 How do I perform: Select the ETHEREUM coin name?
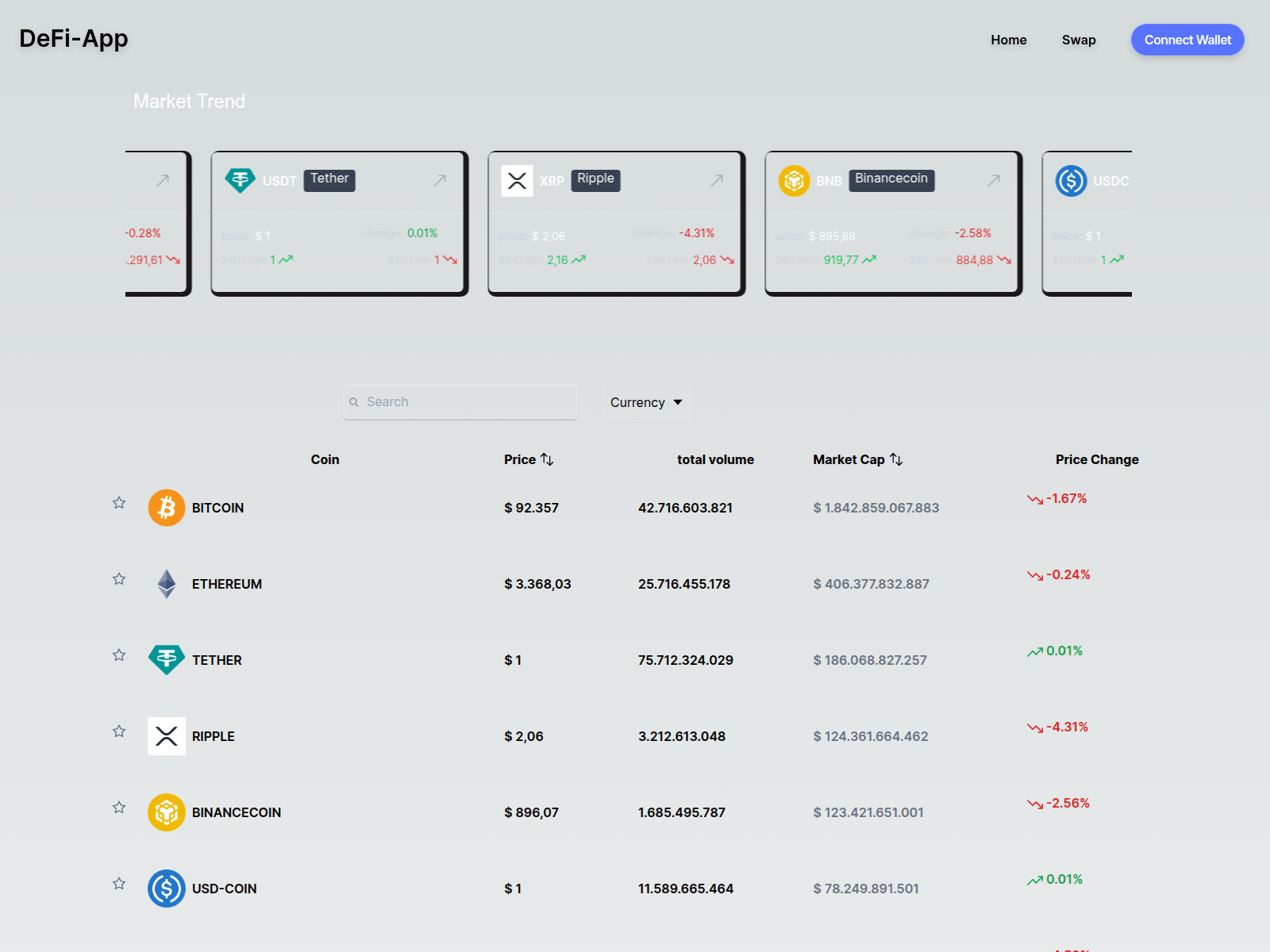(x=227, y=584)
